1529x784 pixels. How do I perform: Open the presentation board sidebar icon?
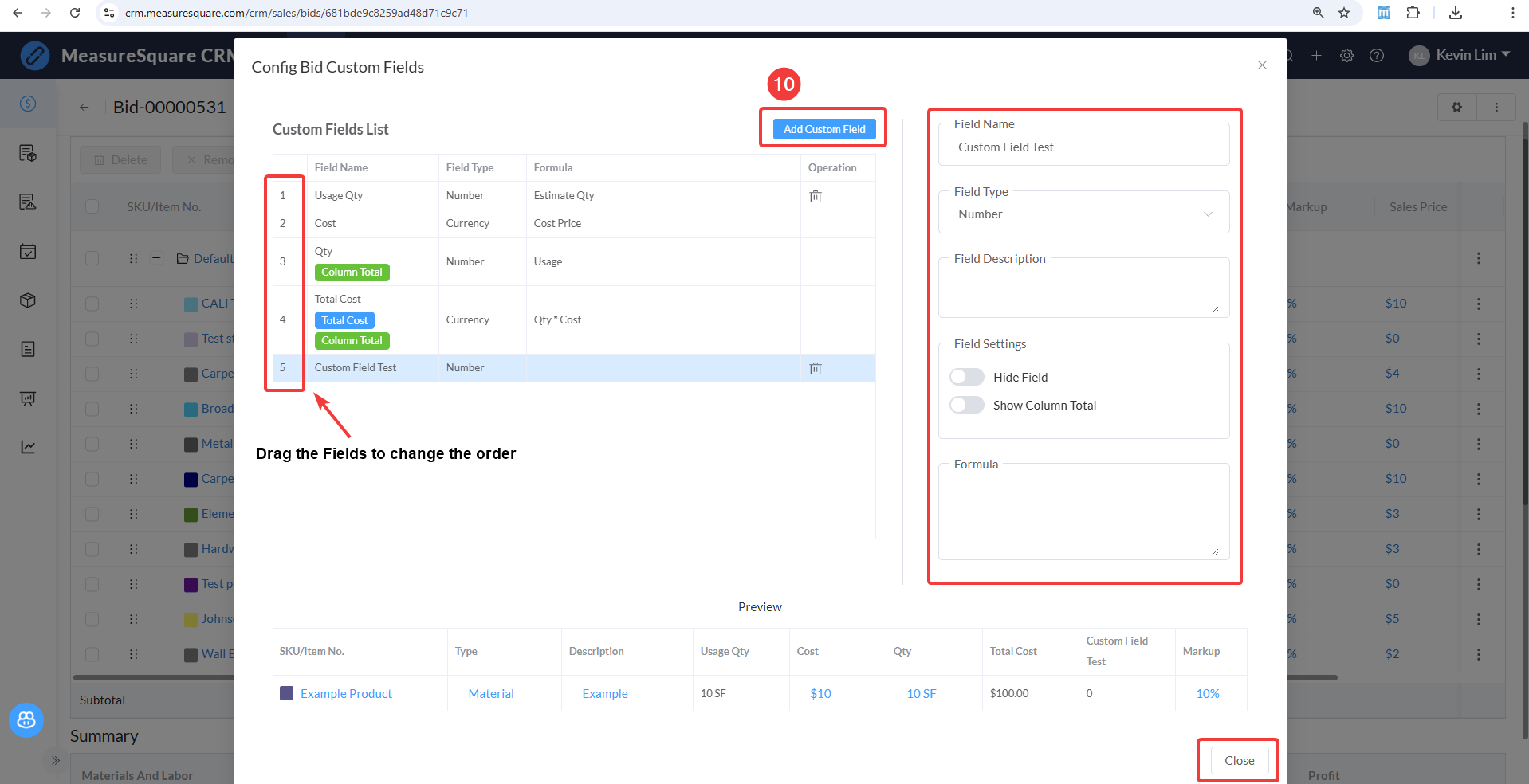coord(28,398)
